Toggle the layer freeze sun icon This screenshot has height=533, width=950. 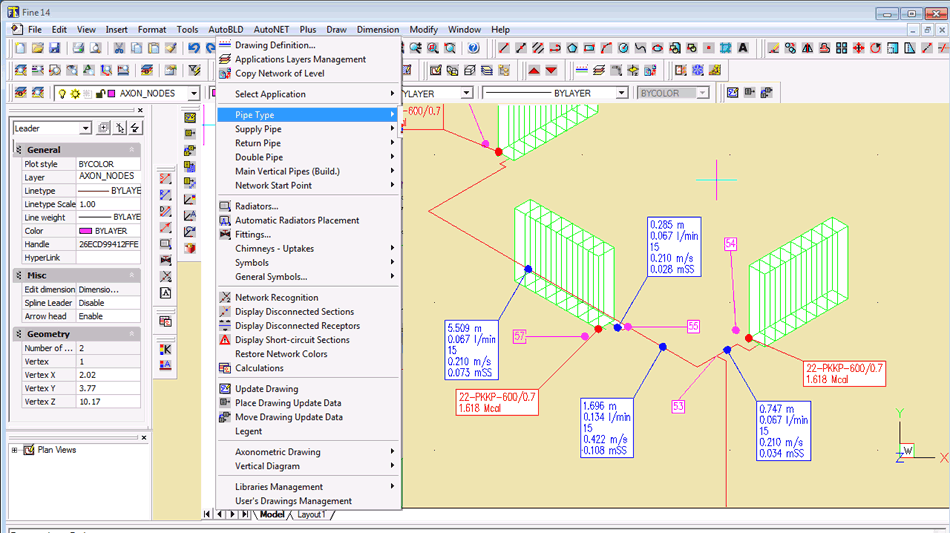pos(75,93)
